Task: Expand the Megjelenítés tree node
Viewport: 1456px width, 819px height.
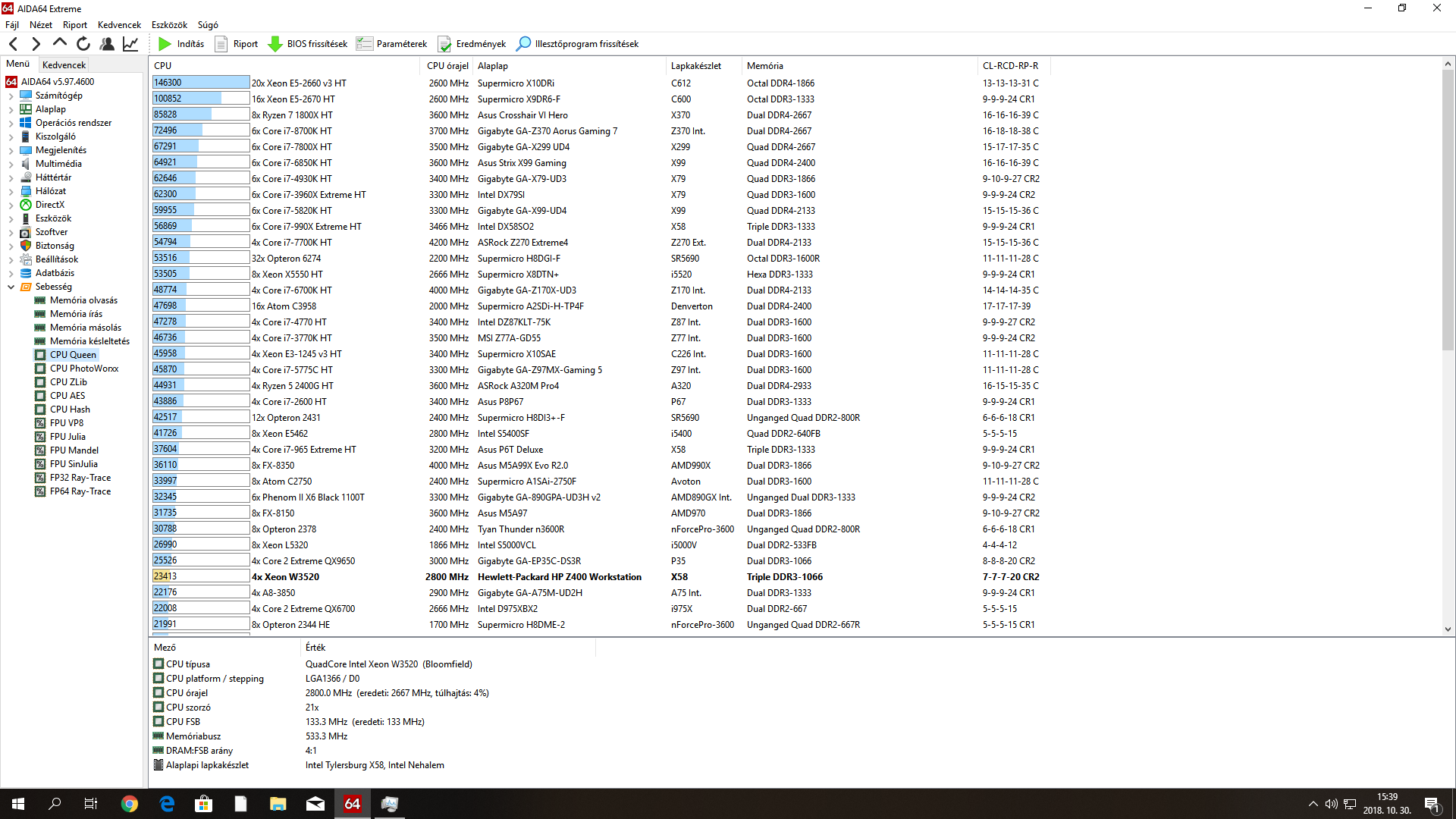Action: click(x=11, y=151)
